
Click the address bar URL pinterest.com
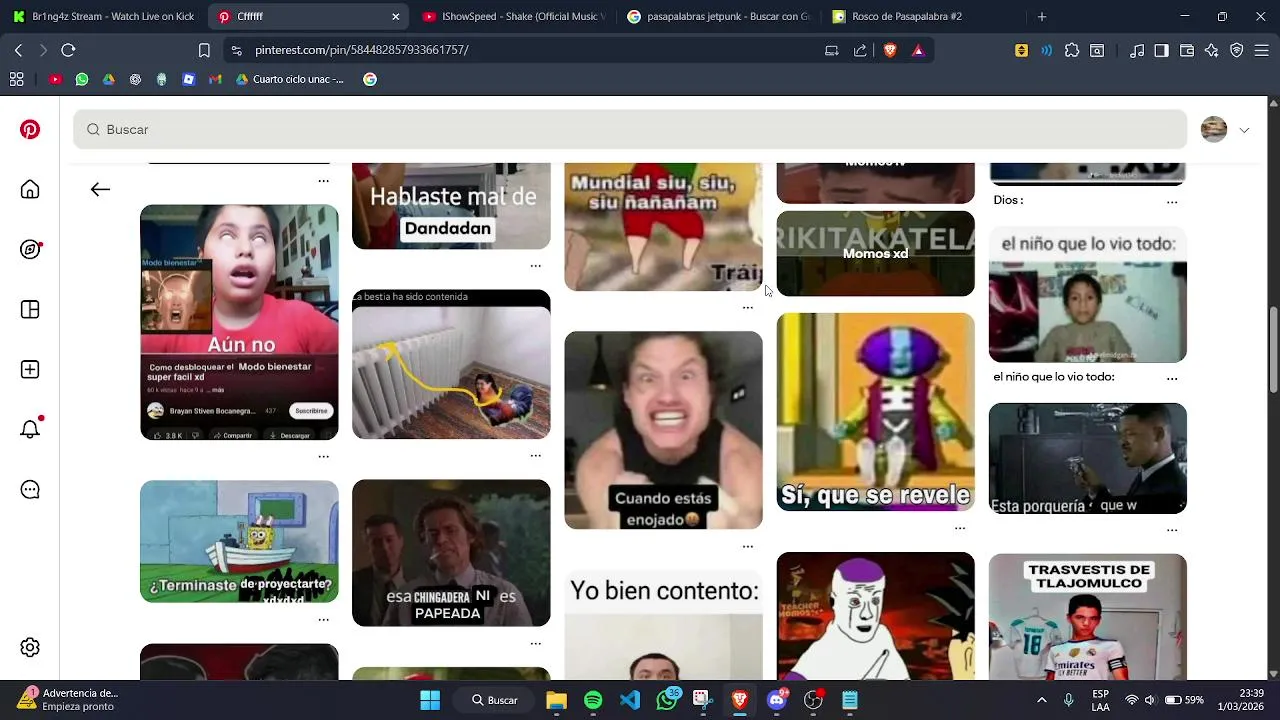361,50
